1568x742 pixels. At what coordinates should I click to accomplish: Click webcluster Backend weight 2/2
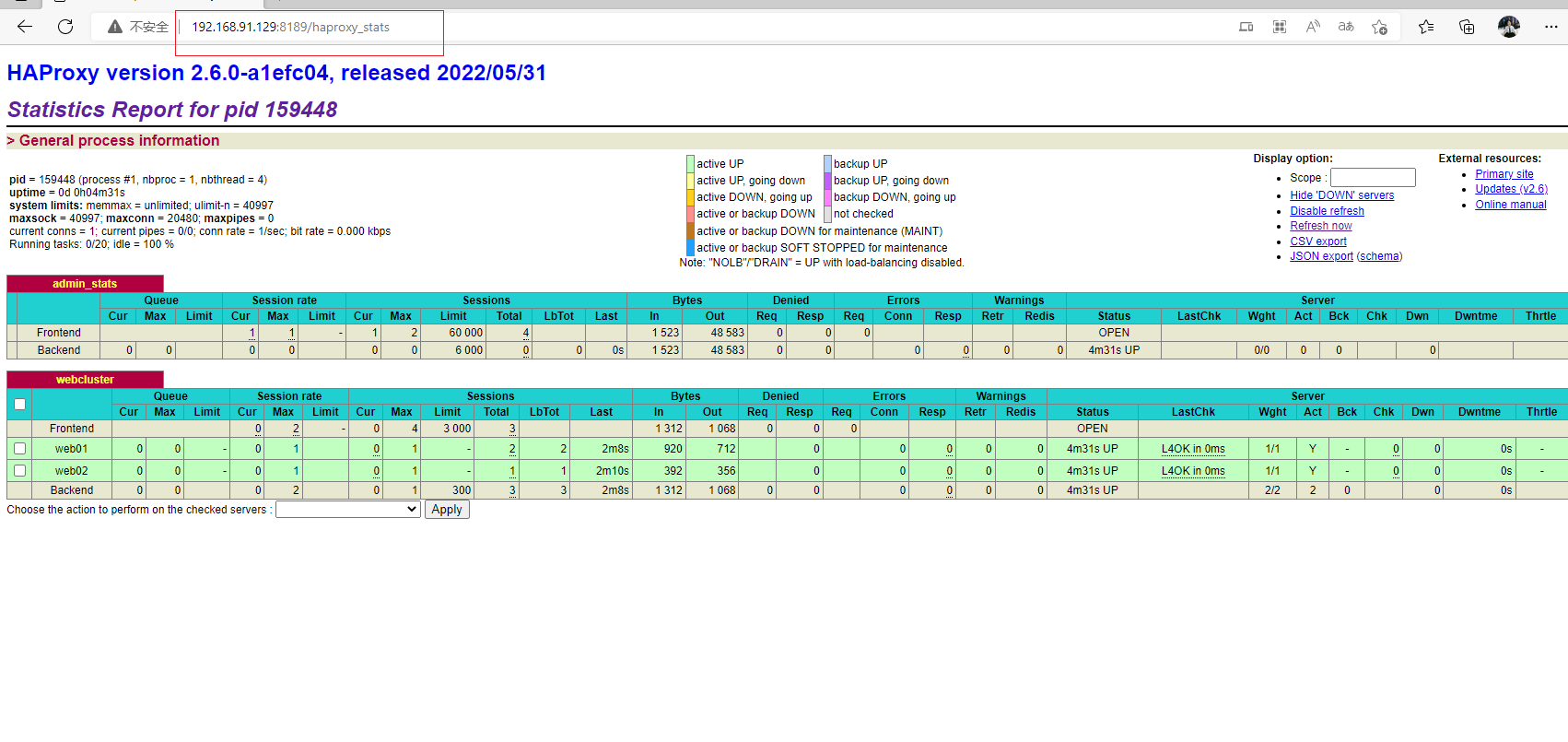[x=1272, y=490]
